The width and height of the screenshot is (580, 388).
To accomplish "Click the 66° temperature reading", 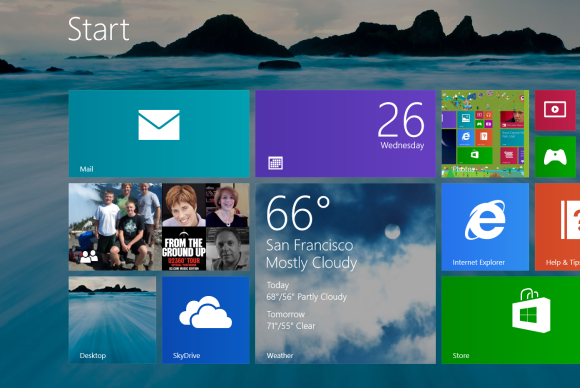I will tap(298, 213).
